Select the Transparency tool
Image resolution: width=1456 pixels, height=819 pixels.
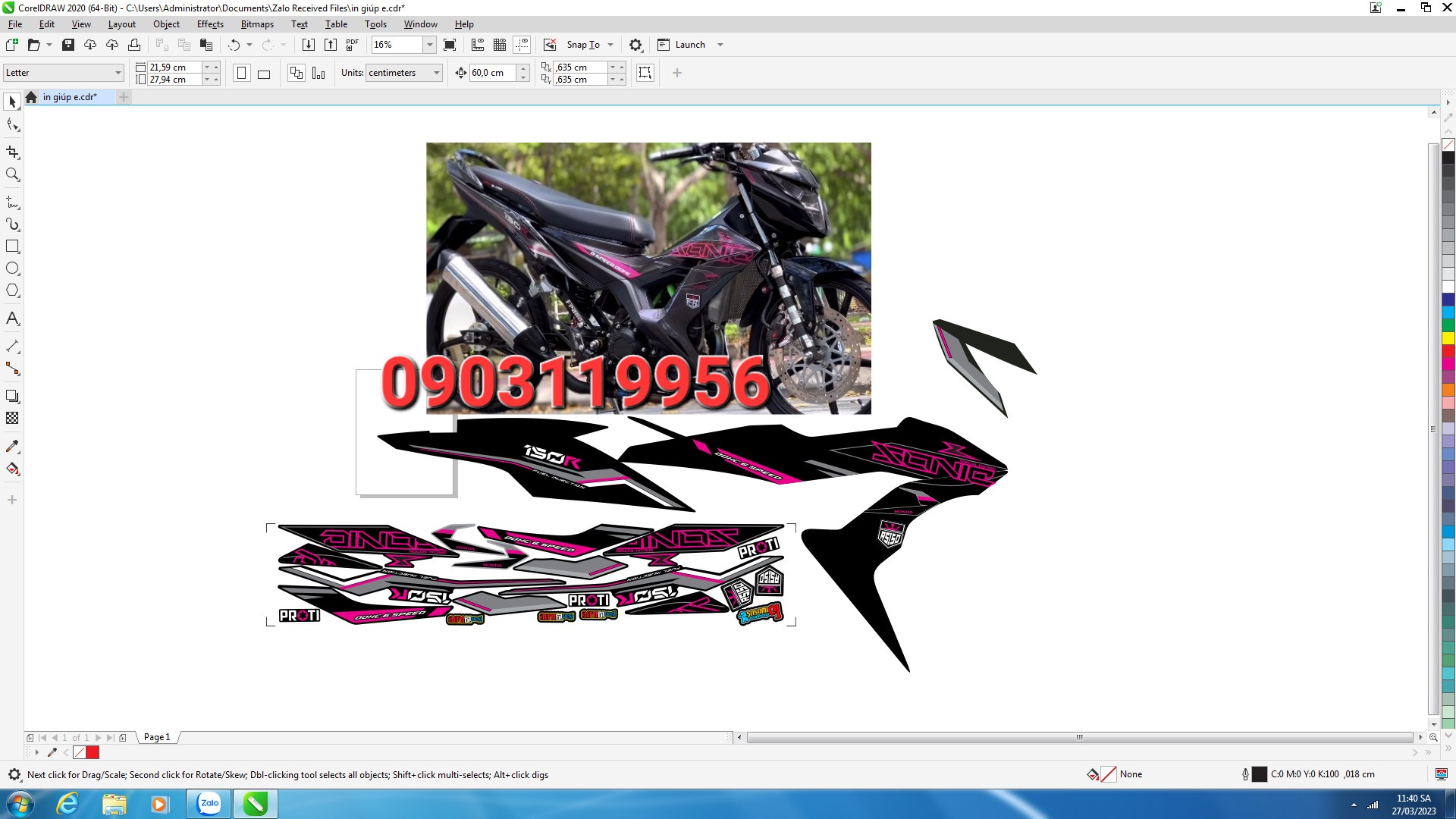pyautogui.click(x=12, y=418)
